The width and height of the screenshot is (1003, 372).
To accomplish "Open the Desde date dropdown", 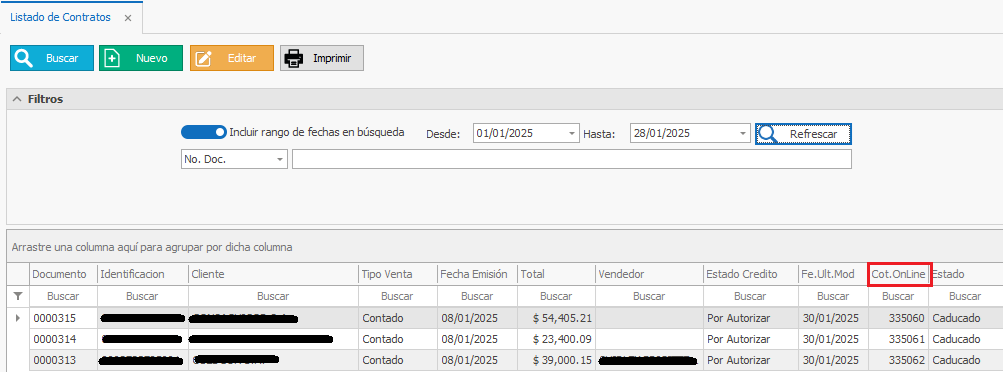I will (572, 134).
